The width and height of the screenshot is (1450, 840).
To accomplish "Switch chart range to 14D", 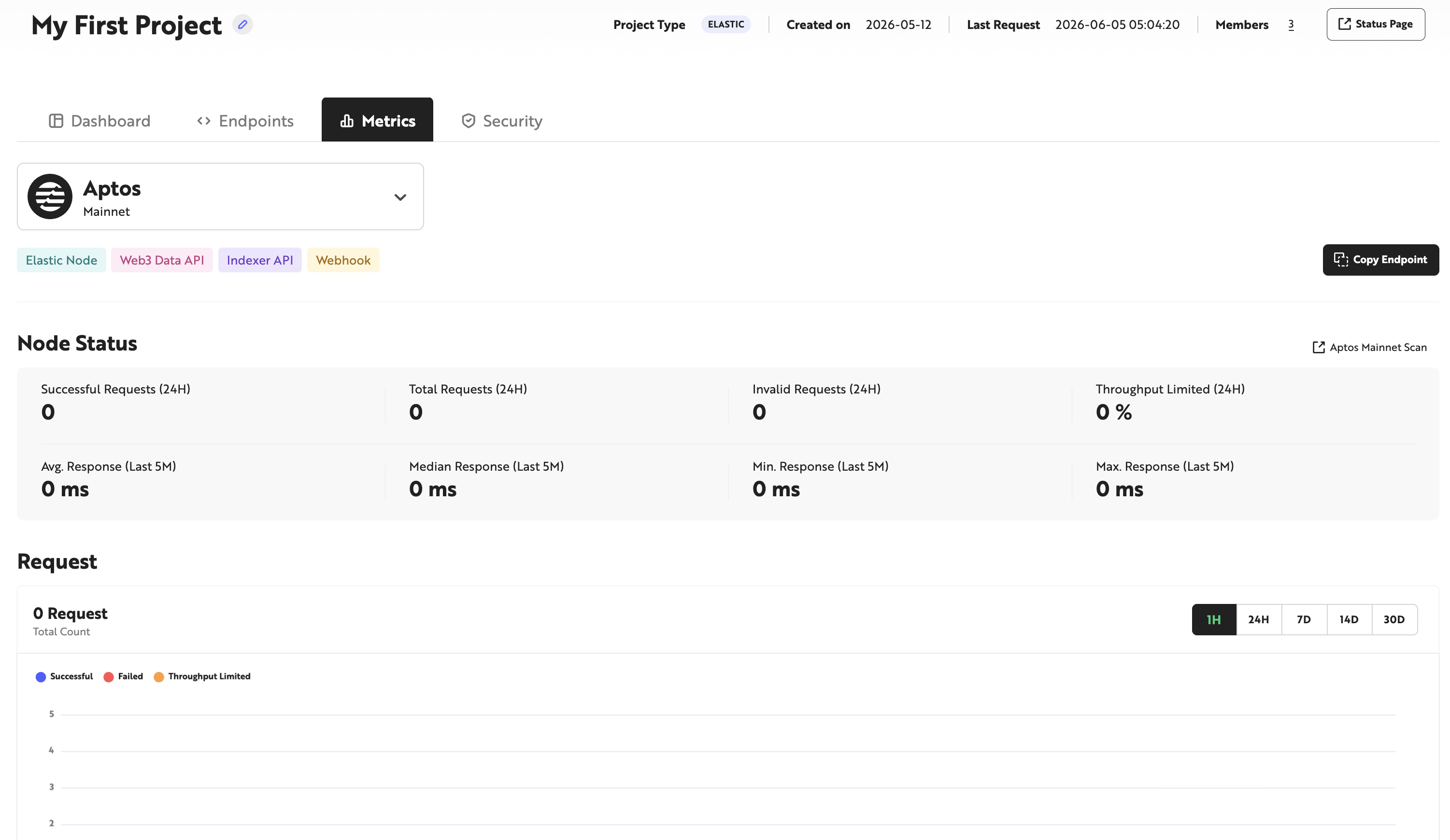I will (1350, 619).
